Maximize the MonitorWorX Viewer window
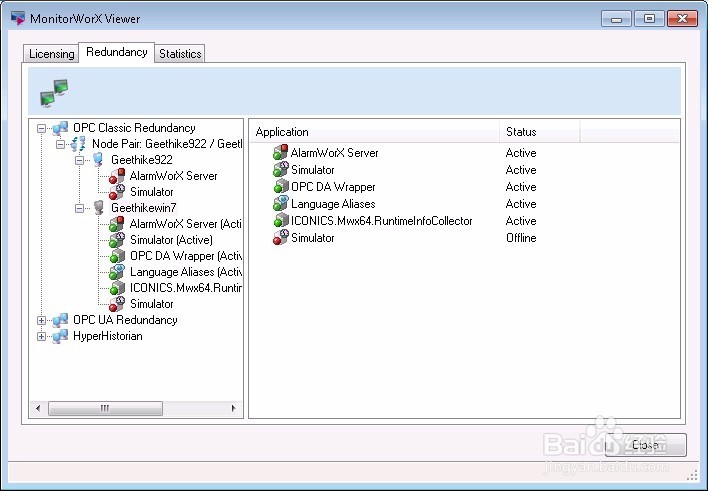The image size is (708, 491). pos(649,19)
